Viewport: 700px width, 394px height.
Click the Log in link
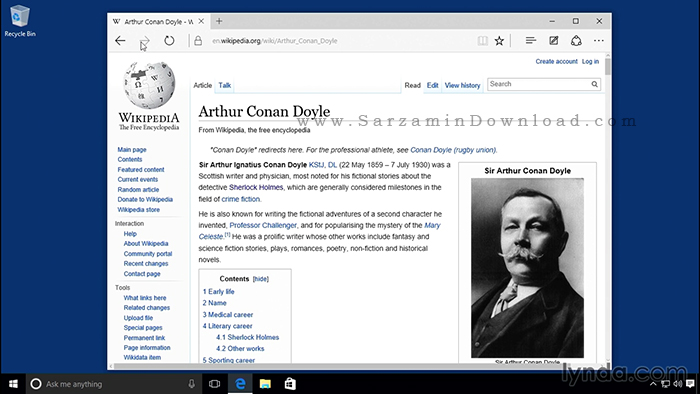point(590,62)
